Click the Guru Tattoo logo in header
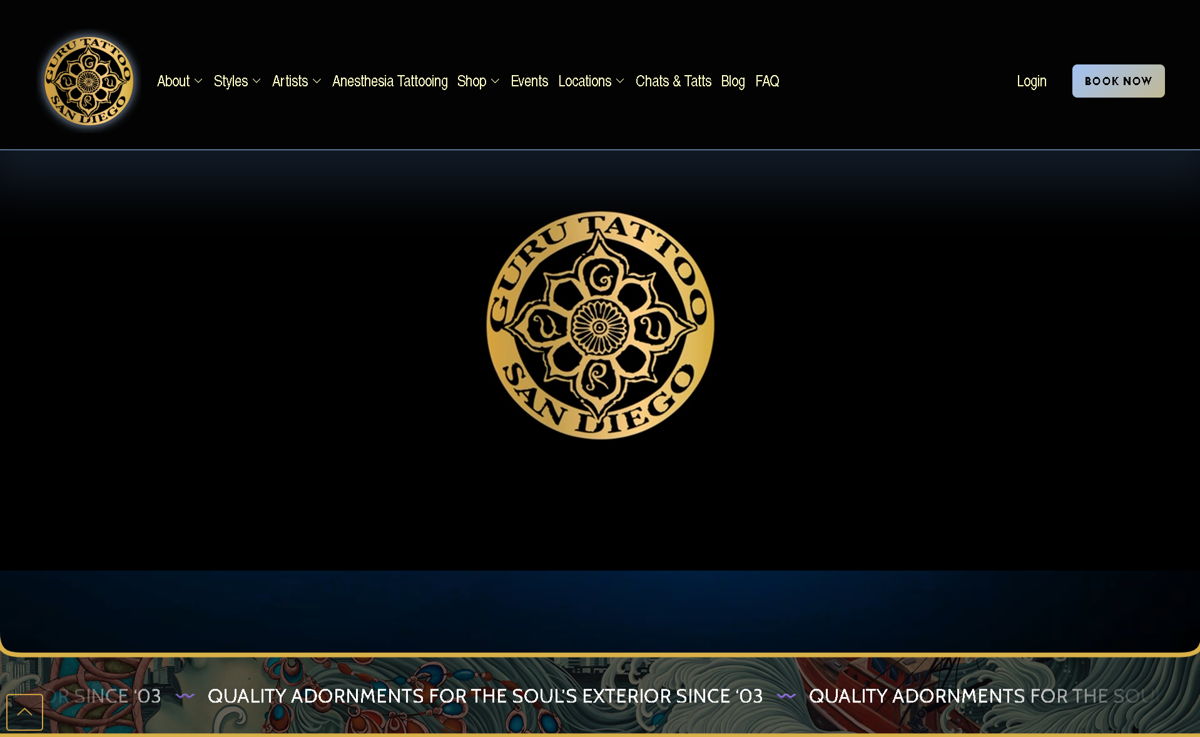Screen dimensions: 1200x737 (x=88, y=80)
